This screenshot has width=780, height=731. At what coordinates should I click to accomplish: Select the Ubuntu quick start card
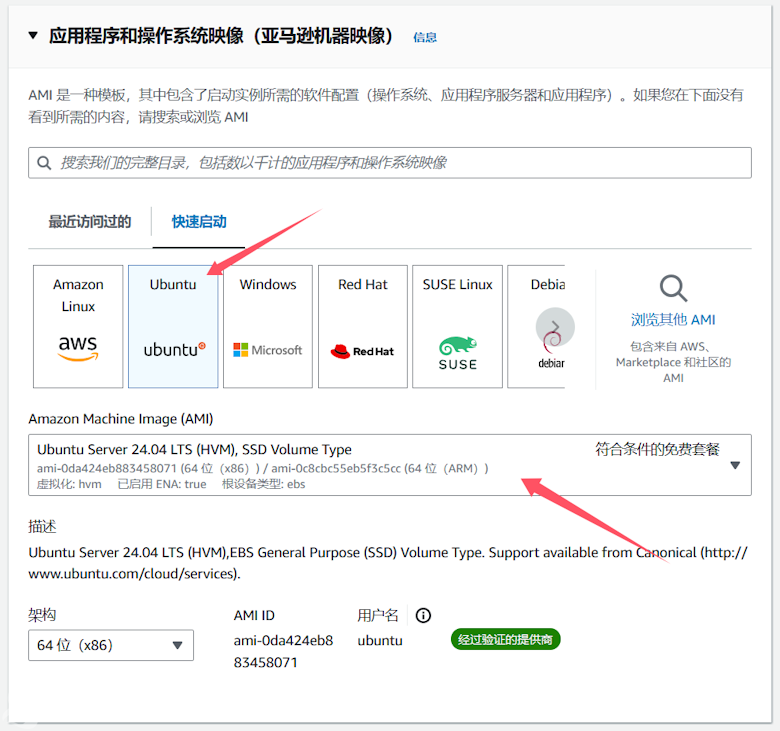[173, 326]
